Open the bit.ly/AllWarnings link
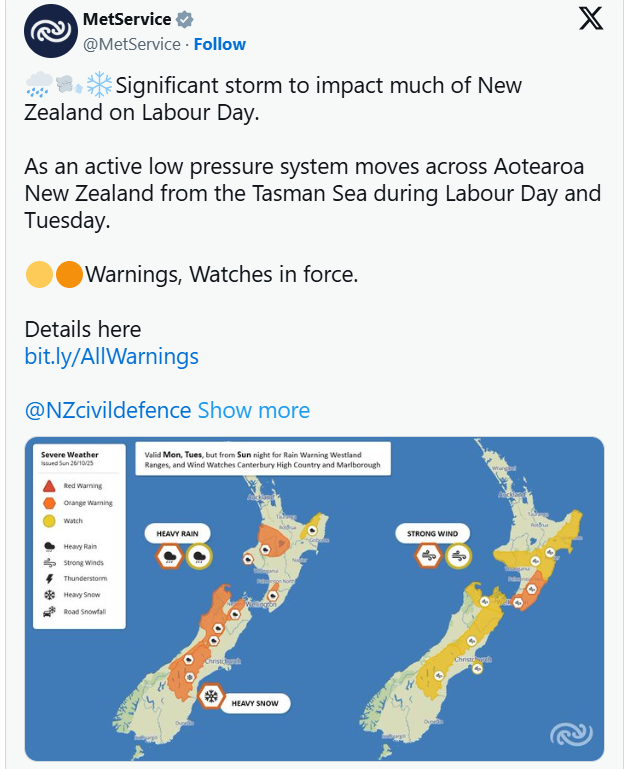The height and width of the screenshot is (769, 625). click(x=111, y=356)
